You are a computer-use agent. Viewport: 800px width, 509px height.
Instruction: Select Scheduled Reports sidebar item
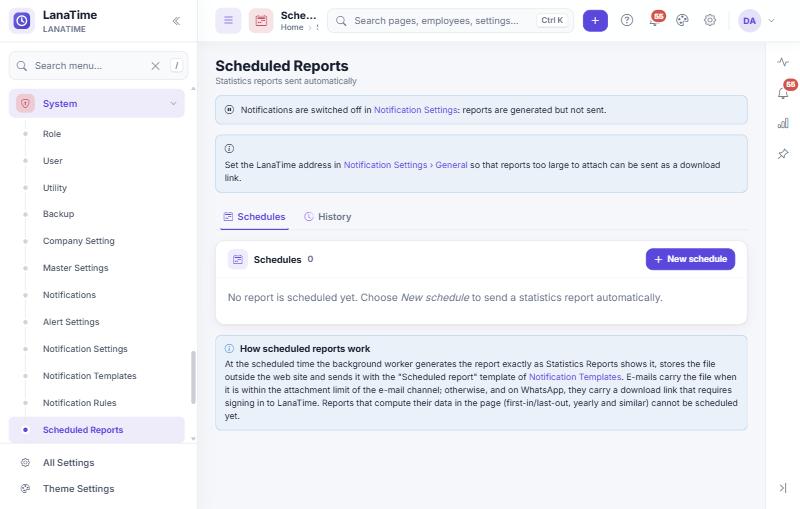tap(97, 430)
